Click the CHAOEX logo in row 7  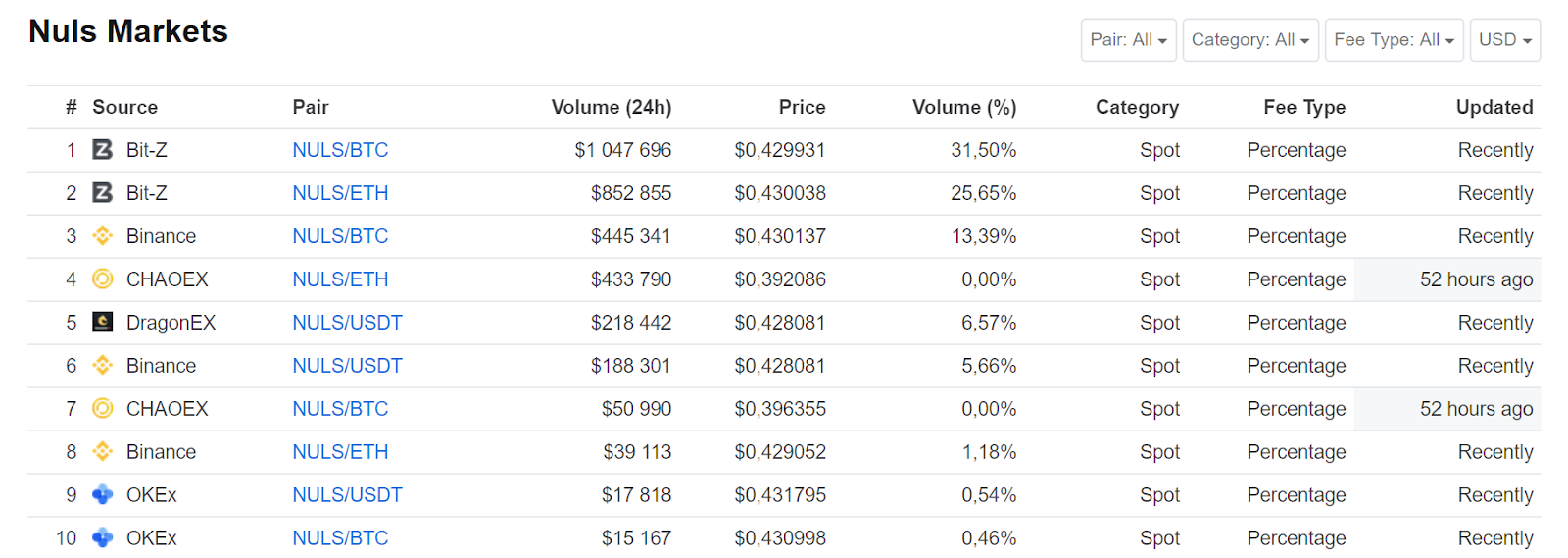(x=102, y=409)
